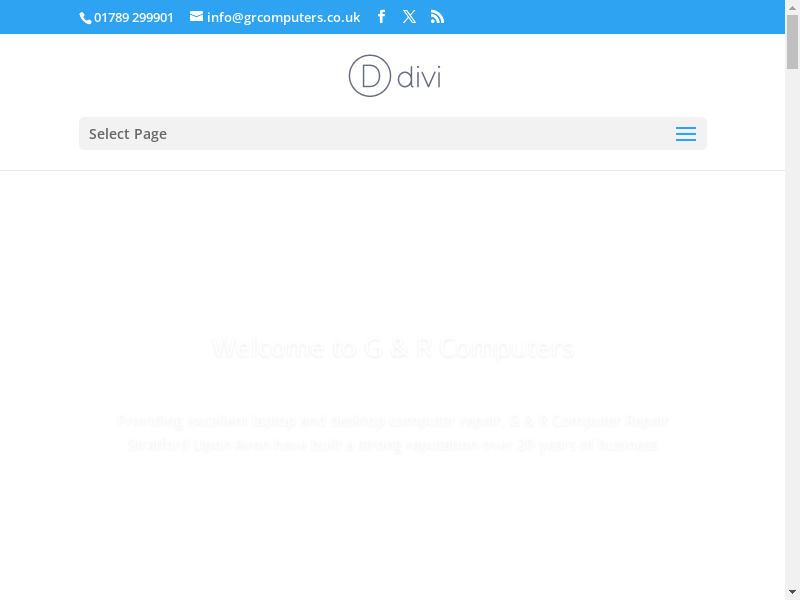Click the divi wordmark text
This screenshot has width=800, height=600.
pos(419,77)
